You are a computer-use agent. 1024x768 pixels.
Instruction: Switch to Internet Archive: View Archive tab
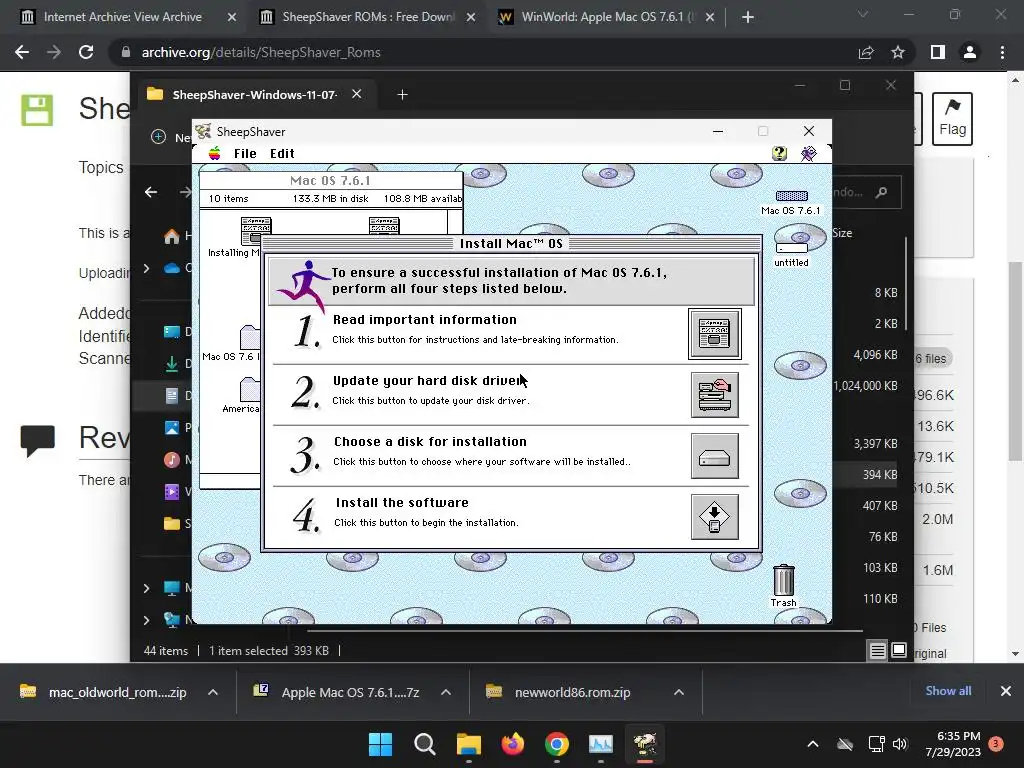pos(122,17)
